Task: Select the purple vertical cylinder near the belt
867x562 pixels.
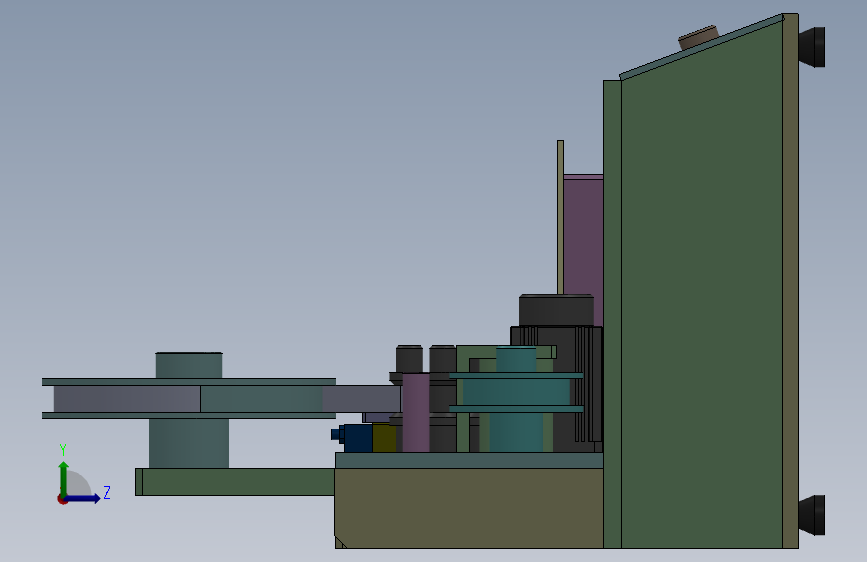Action: [x=416, y=413]
